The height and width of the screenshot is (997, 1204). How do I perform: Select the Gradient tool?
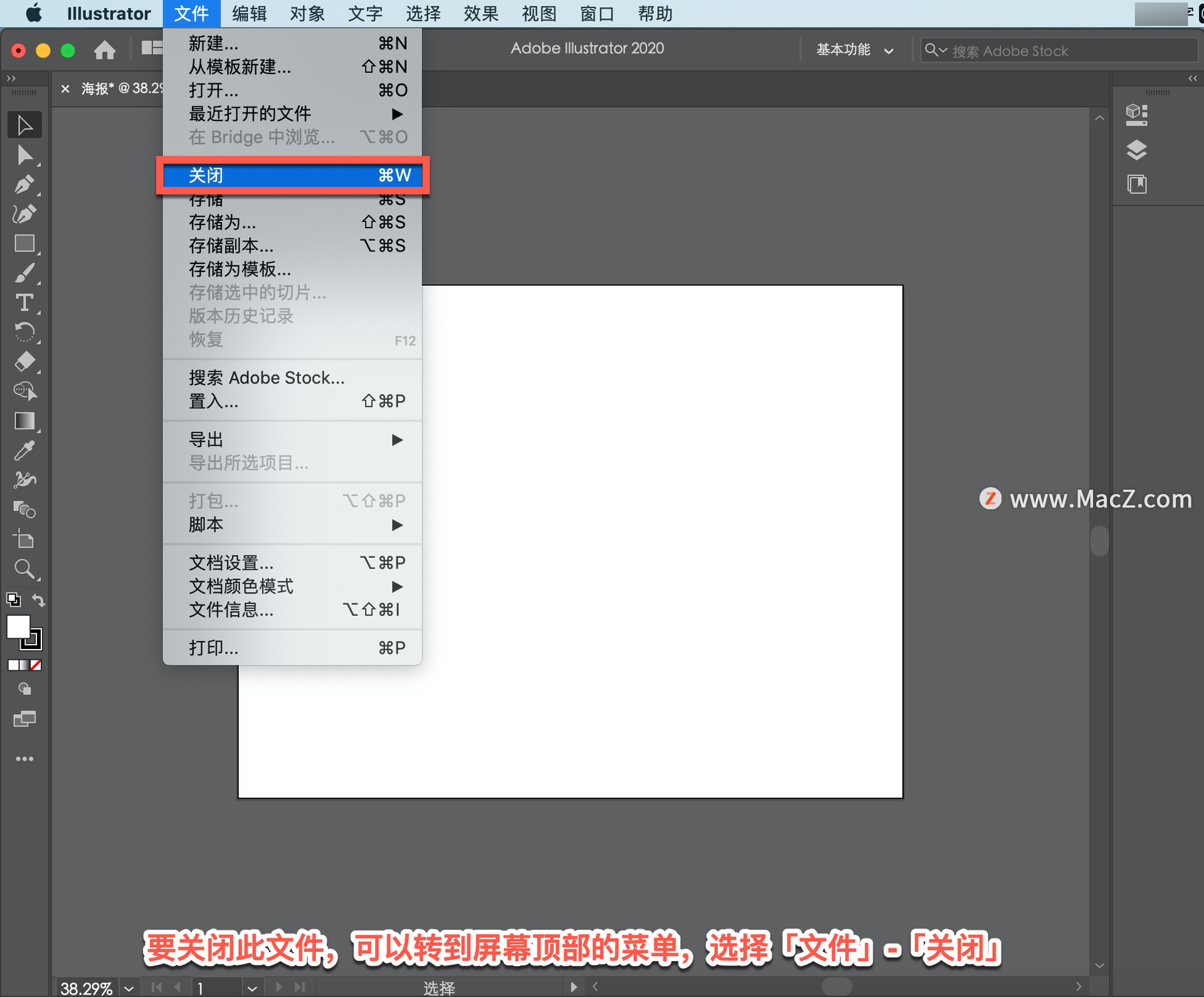[24, 421]
